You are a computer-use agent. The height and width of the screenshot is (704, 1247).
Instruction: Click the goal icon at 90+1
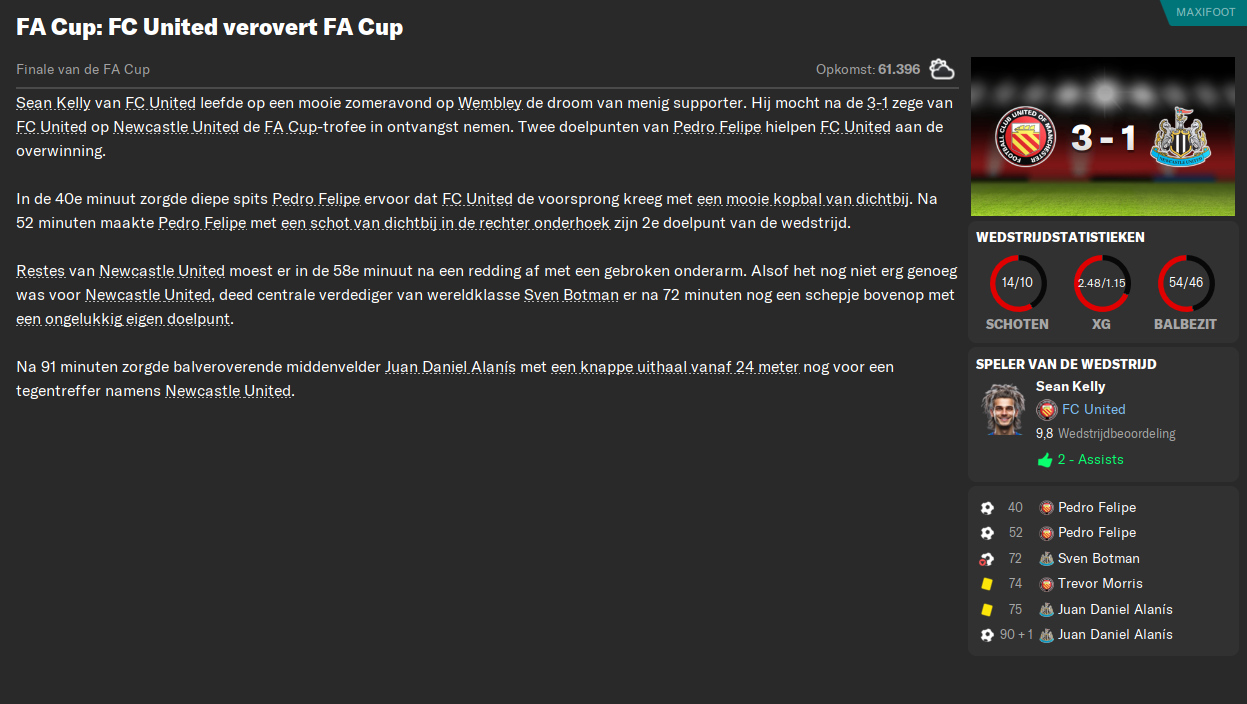click(987, 635)
